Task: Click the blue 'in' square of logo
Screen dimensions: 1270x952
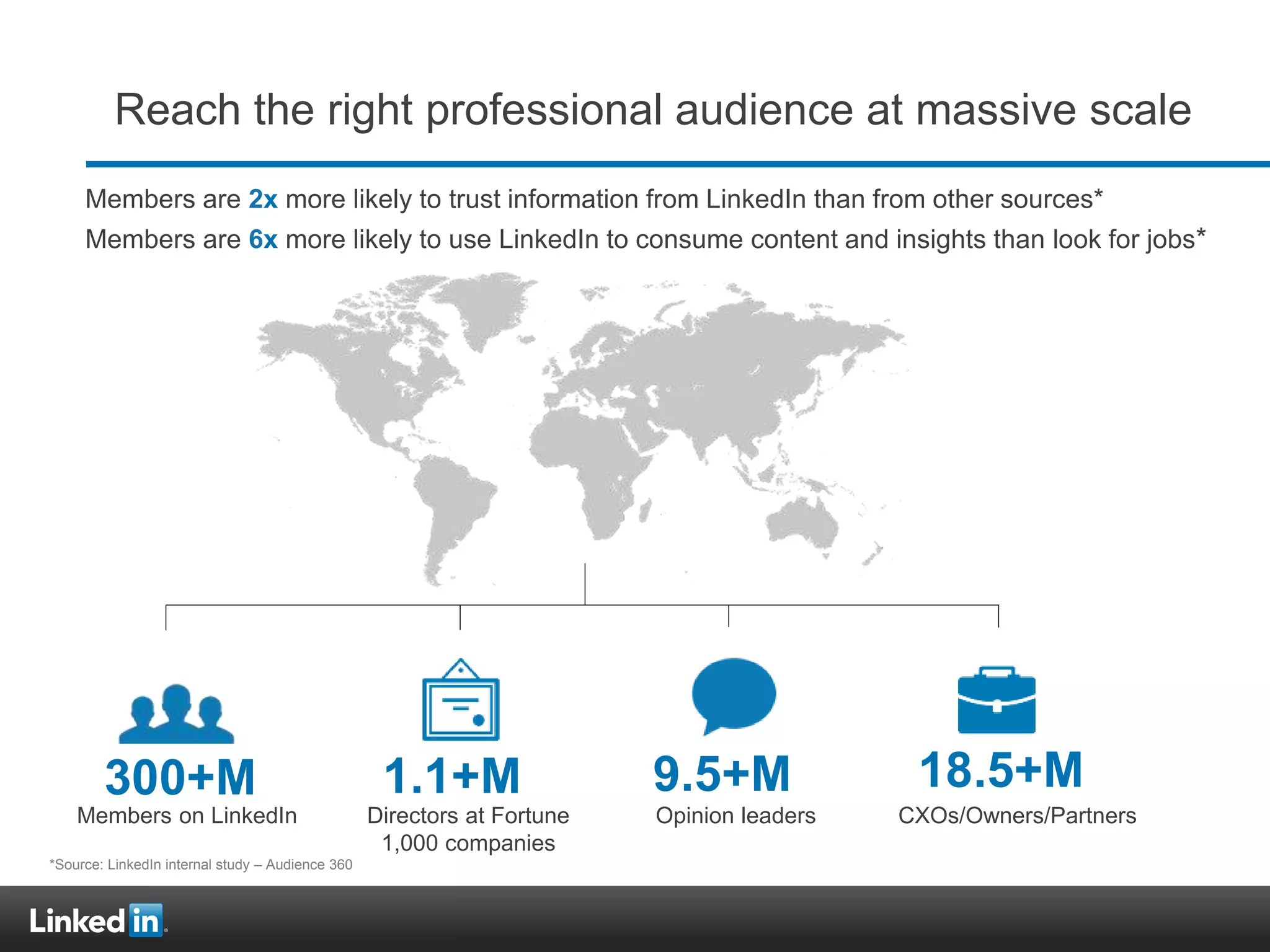Action: pos(146,920)
